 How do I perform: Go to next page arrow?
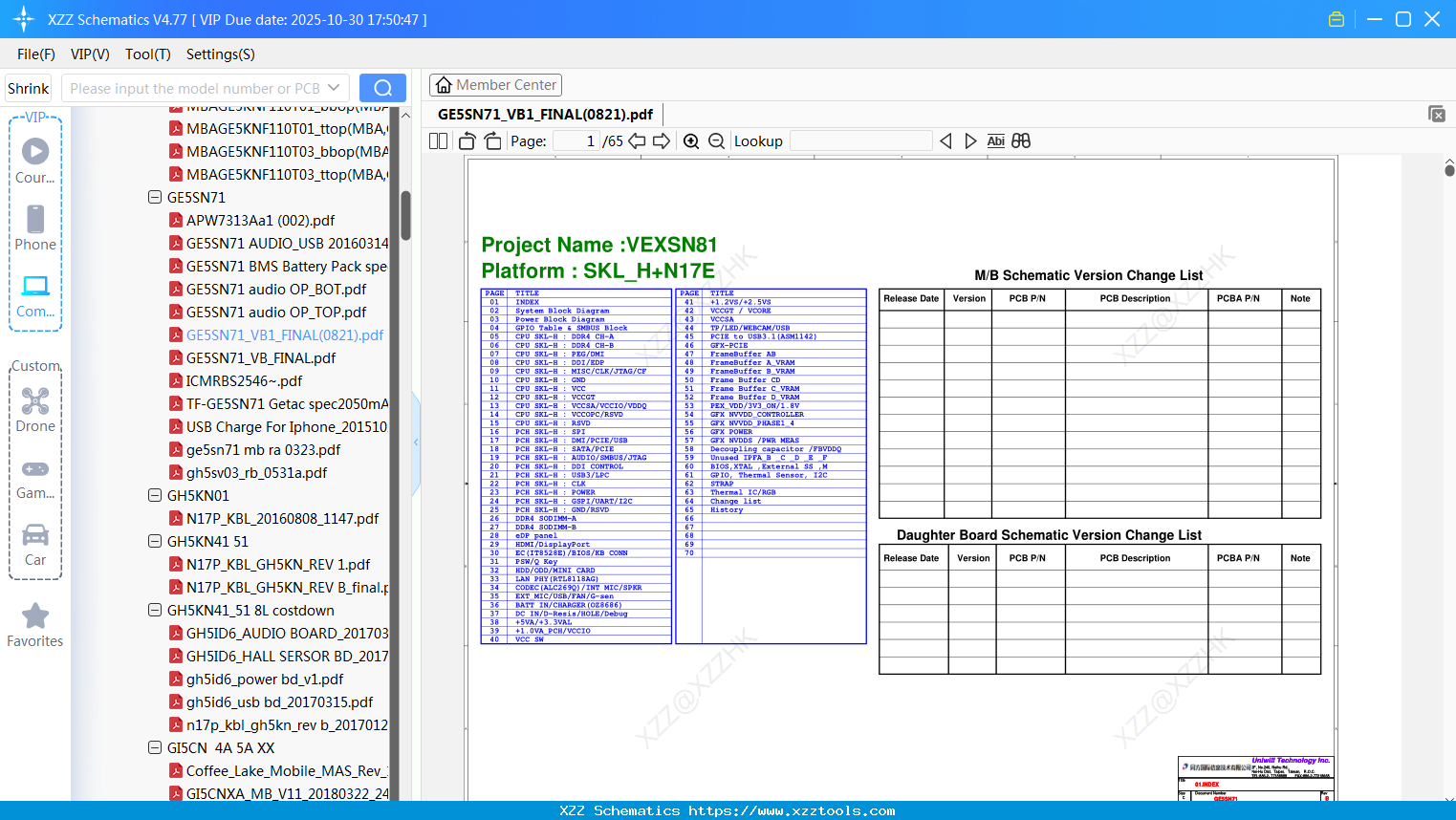(662, 141)
